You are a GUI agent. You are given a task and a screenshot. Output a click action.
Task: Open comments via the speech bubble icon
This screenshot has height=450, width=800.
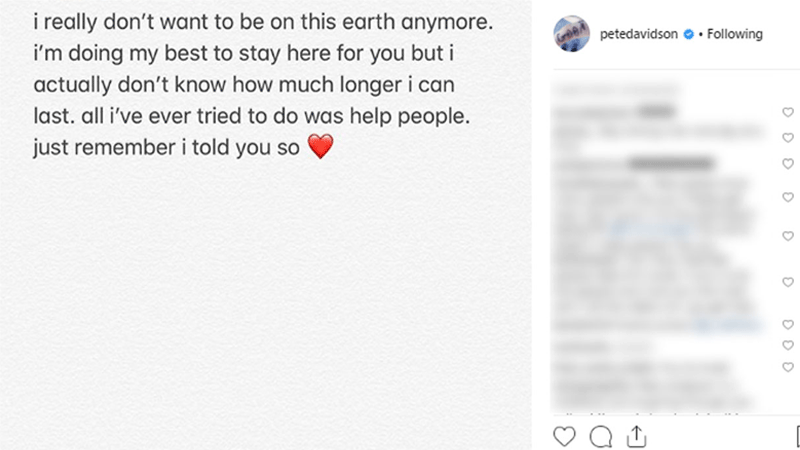[601, 436]
